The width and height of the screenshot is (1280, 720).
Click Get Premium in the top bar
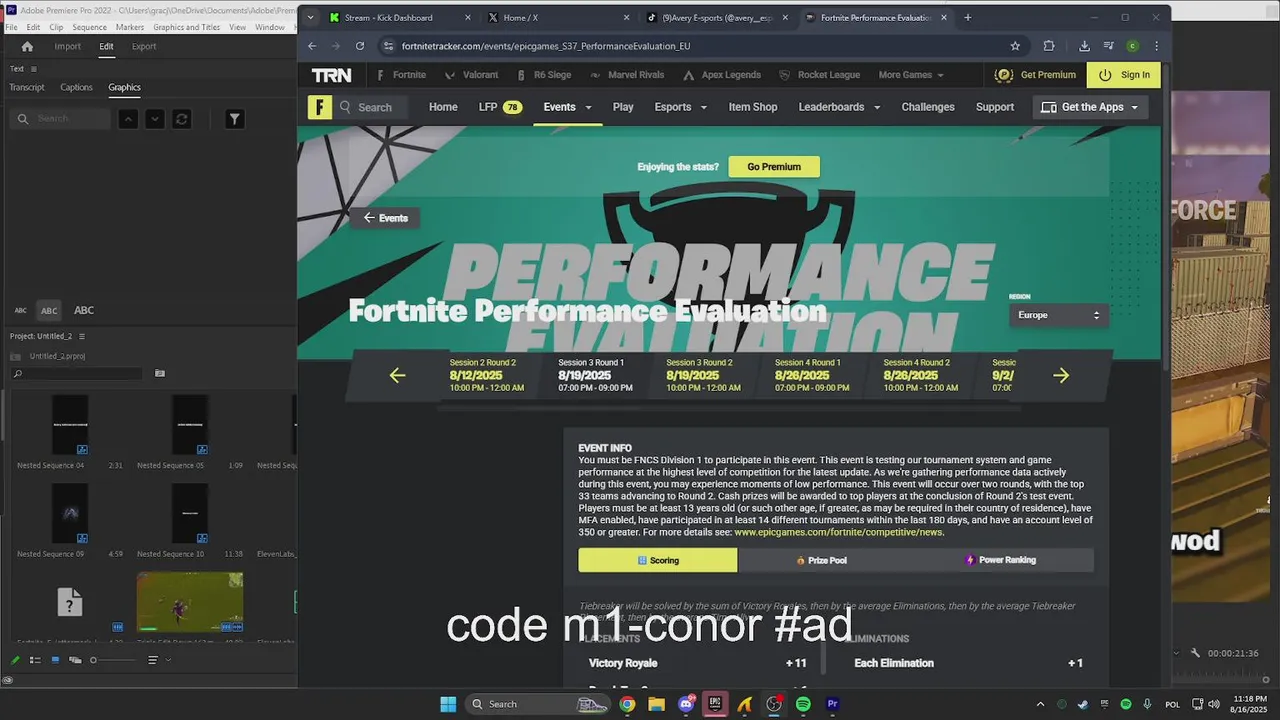pos(1036,75)
